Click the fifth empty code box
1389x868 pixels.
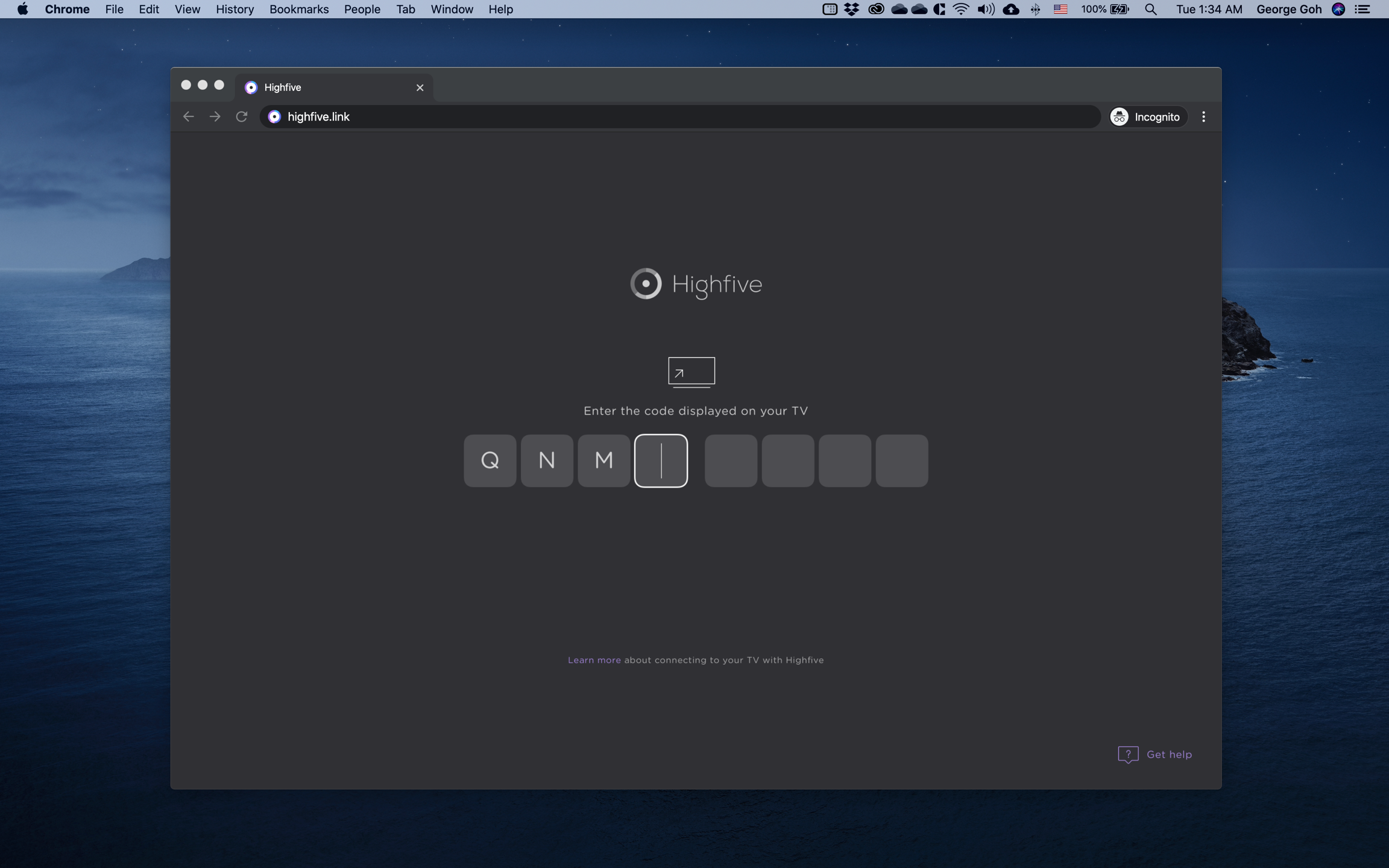tap(731, 461)
